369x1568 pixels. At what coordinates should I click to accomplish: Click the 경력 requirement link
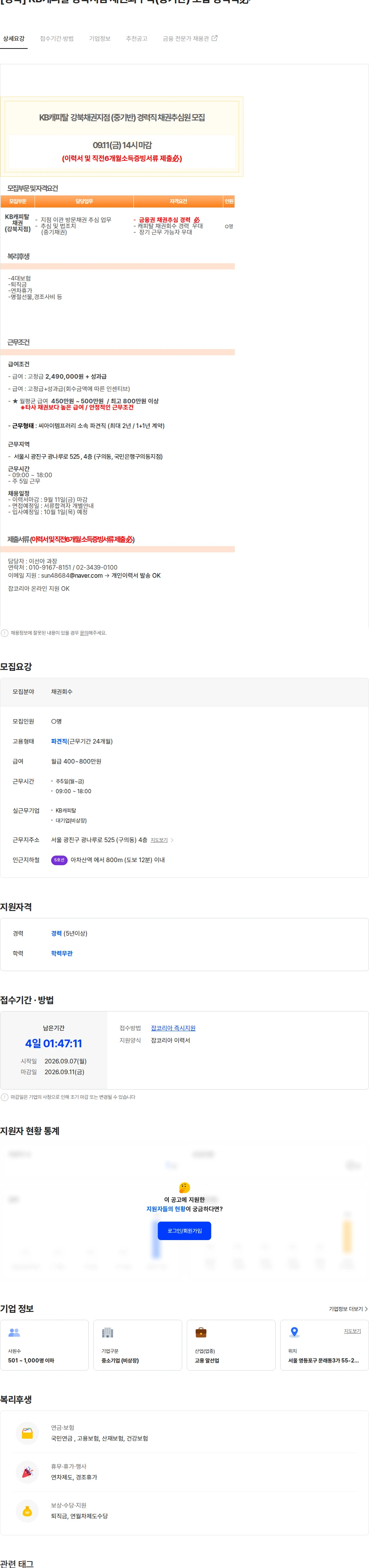point(57,933)
